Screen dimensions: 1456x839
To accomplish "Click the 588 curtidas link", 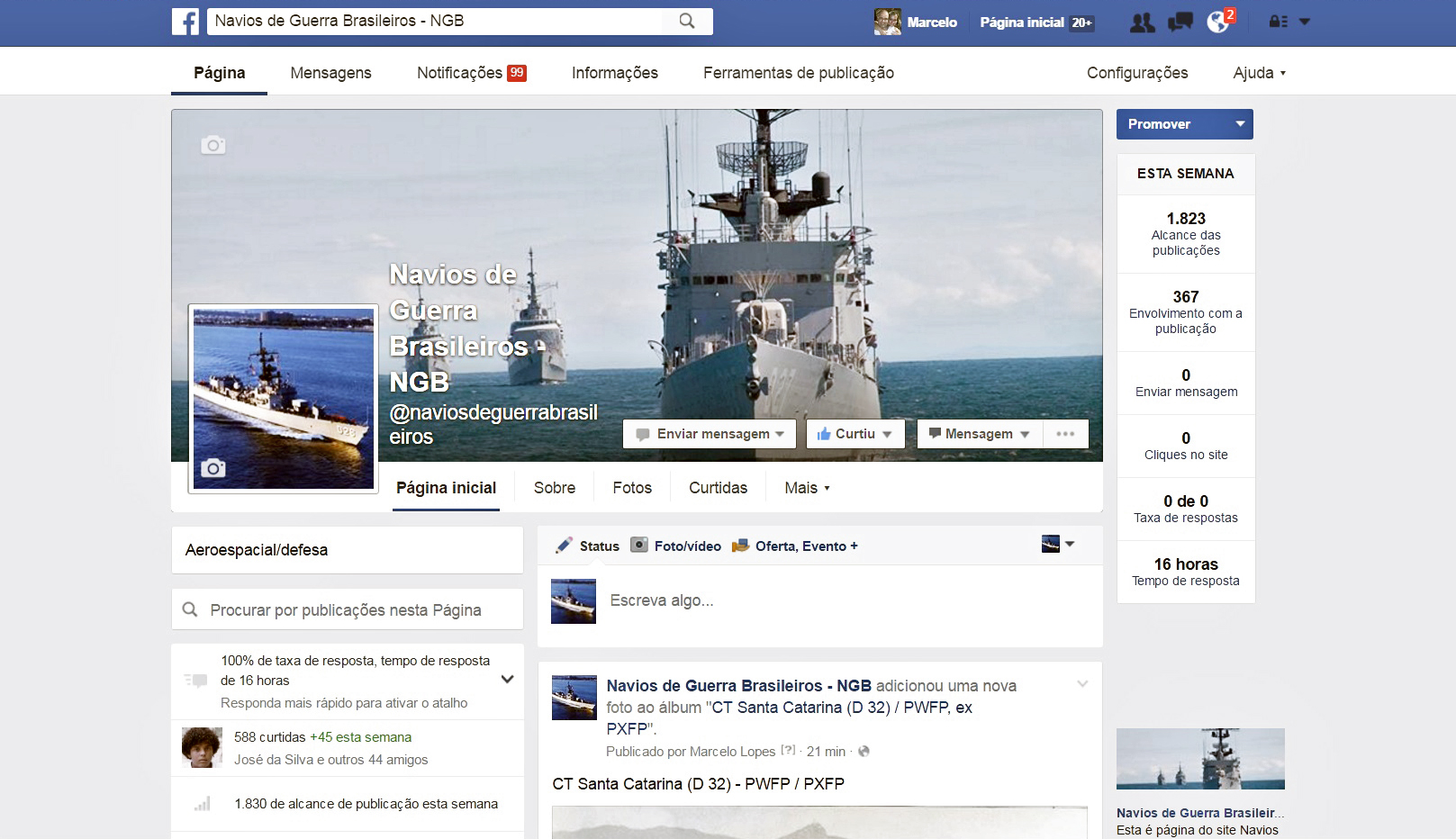I will point(270,737).
